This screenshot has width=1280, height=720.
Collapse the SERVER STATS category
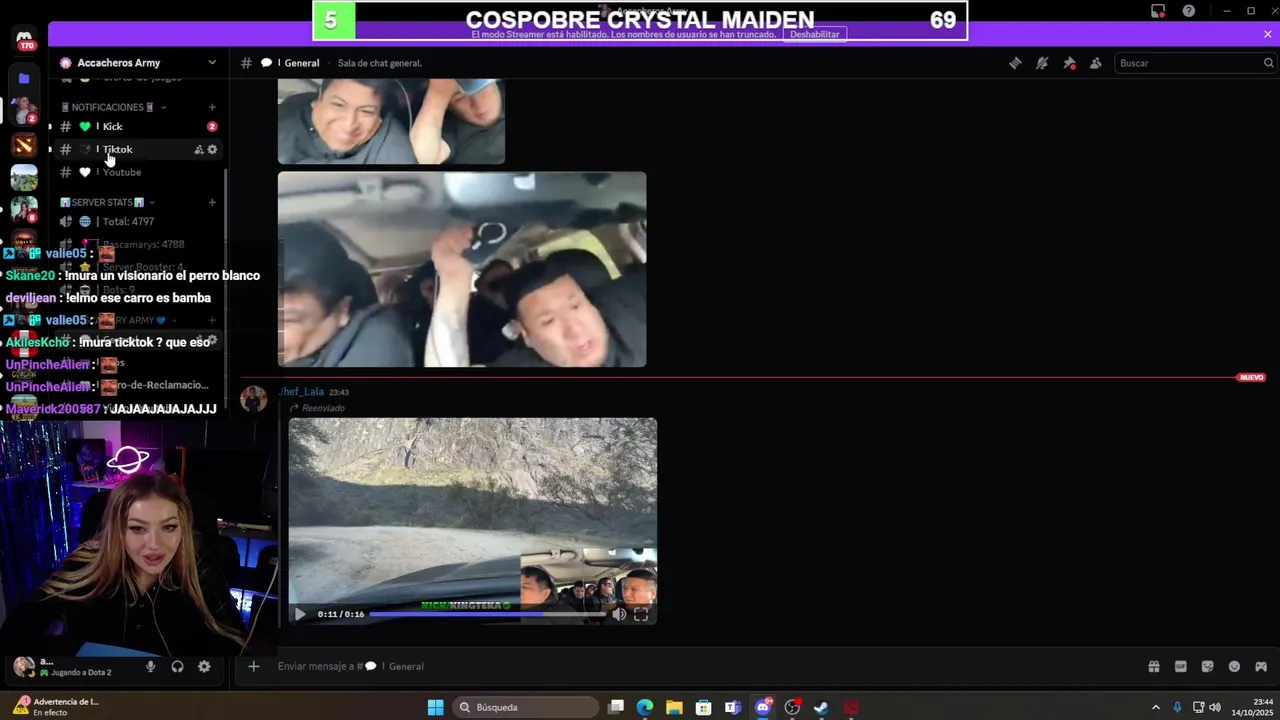107,202
